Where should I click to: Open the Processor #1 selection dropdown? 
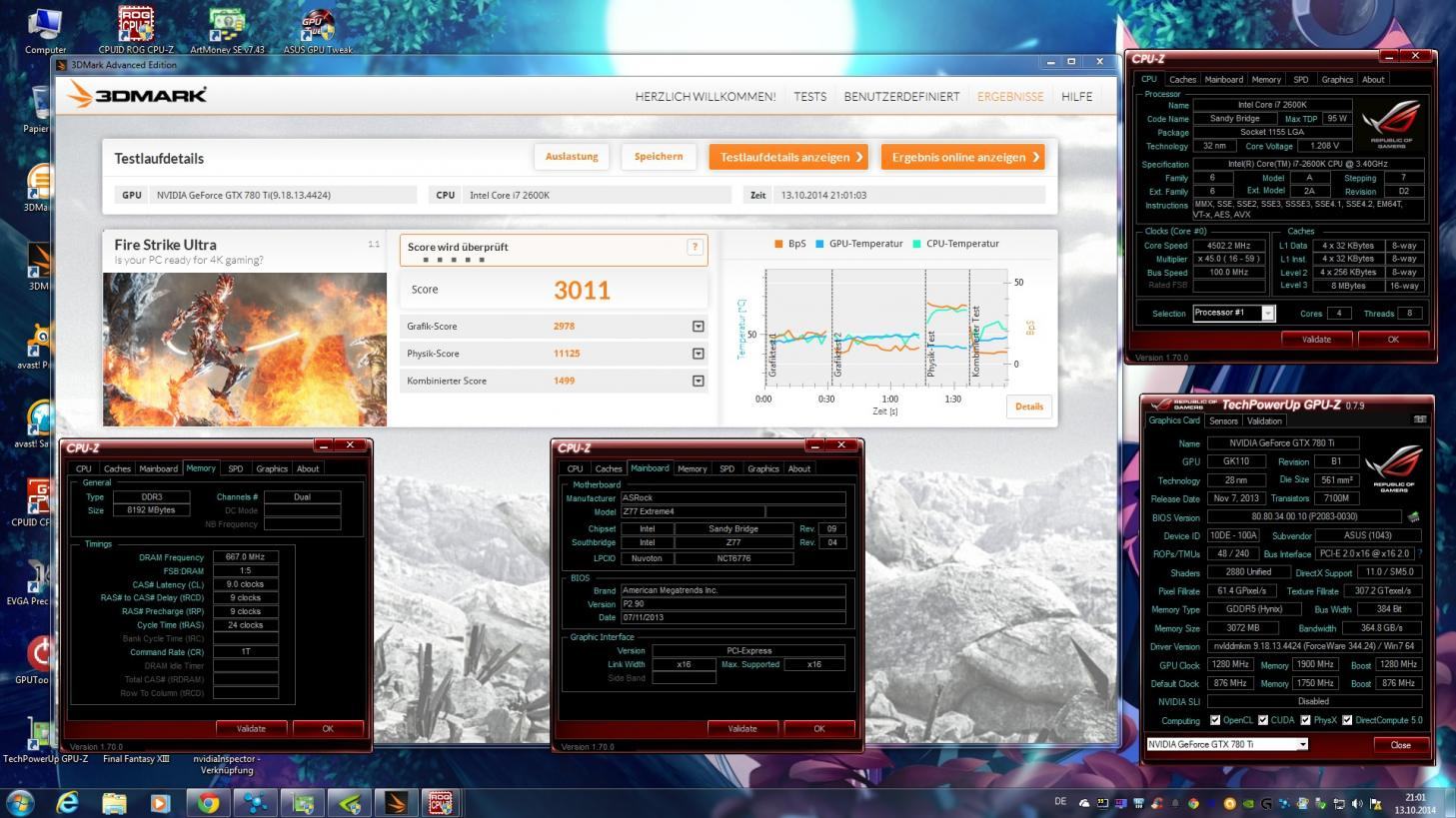[x=1268, y=314]
